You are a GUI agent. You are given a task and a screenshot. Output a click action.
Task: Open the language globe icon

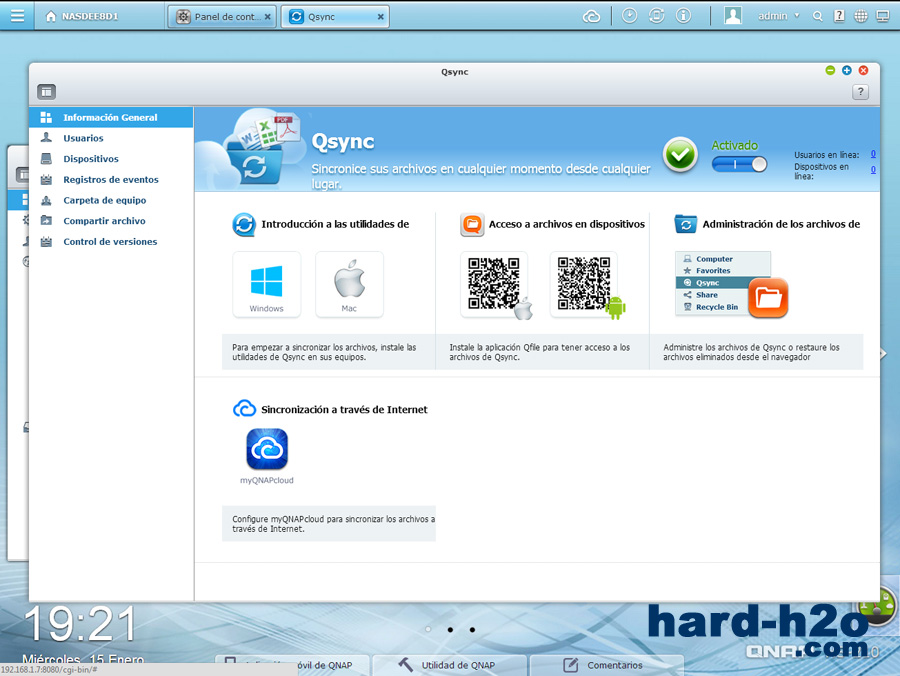click(x=860, y=16)
